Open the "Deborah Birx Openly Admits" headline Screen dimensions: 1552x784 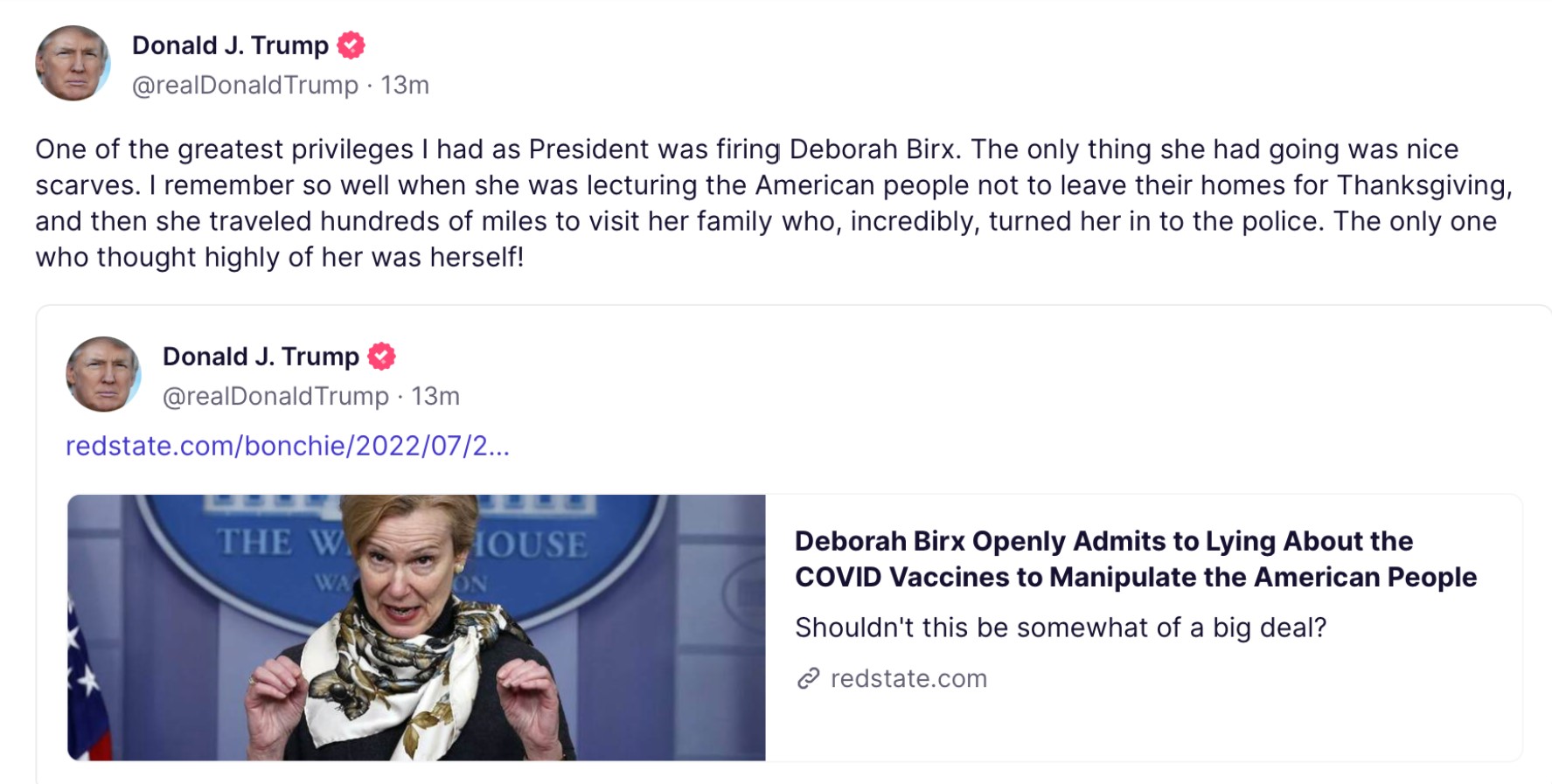[1135, 559]
